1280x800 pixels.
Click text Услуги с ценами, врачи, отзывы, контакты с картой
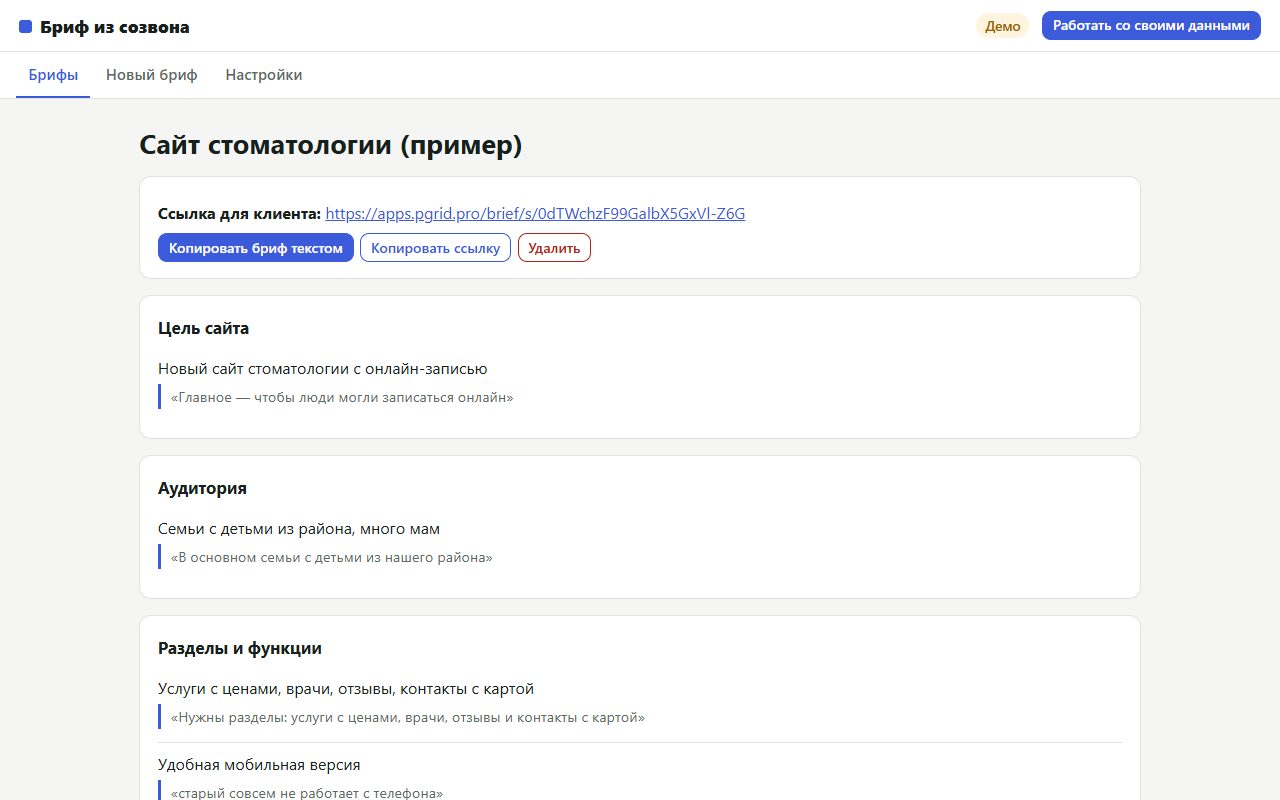click(x=346, y=689)
